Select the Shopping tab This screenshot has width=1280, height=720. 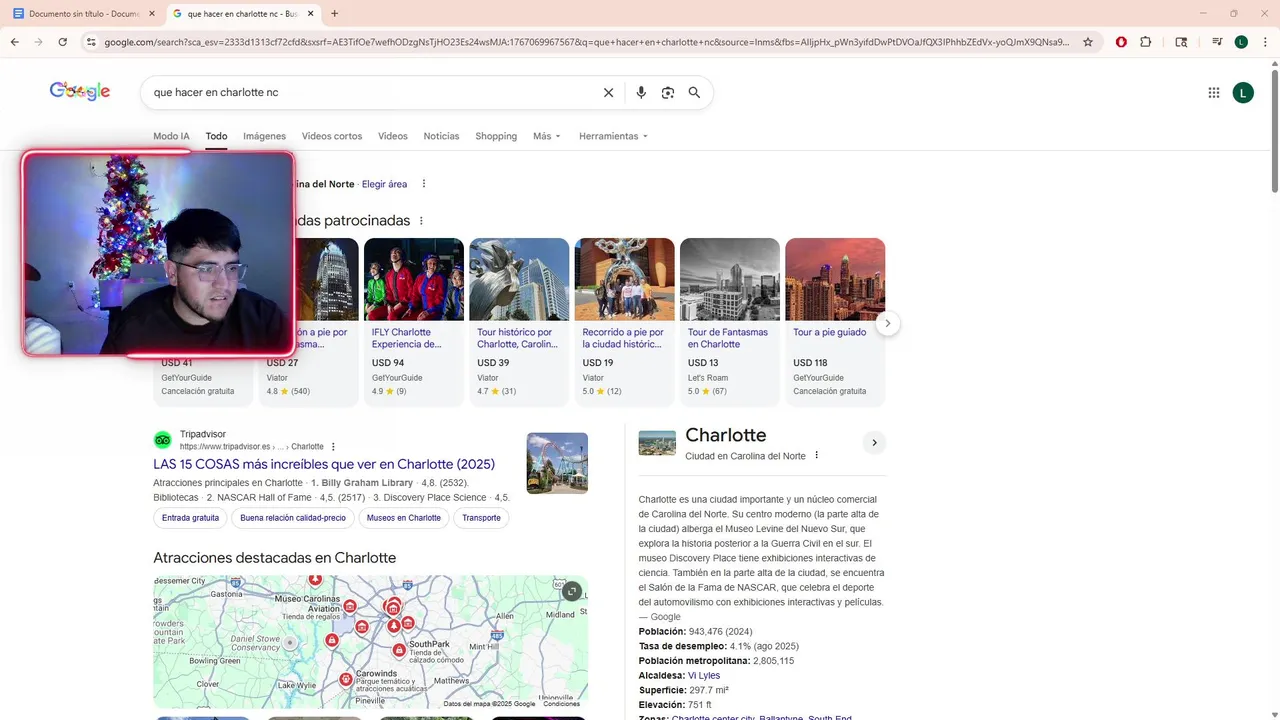[x=496, y=136]
